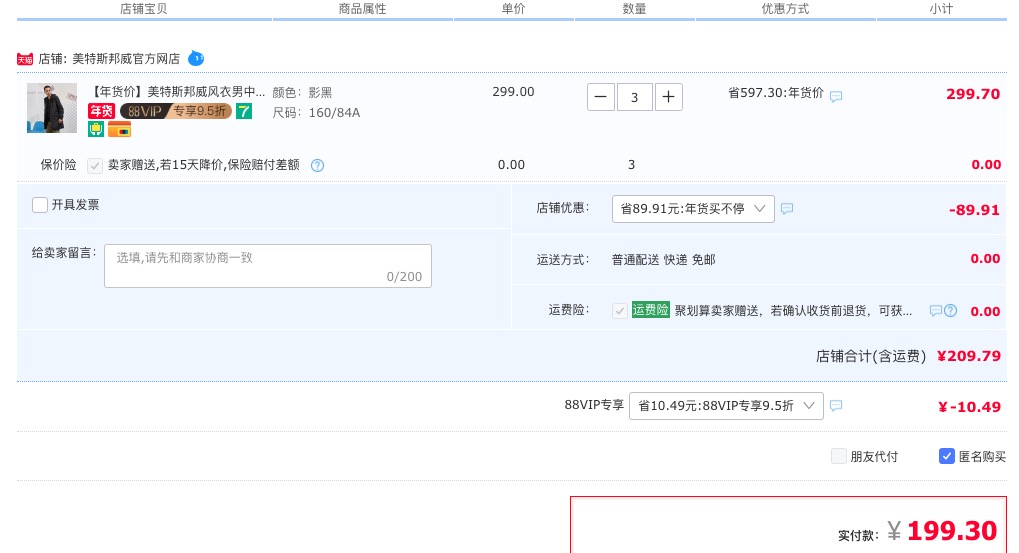Click the 聚划算卖家赠送 freight insurance description
The width and height of the screenshot is (1019, 553).
coord(793,311)
